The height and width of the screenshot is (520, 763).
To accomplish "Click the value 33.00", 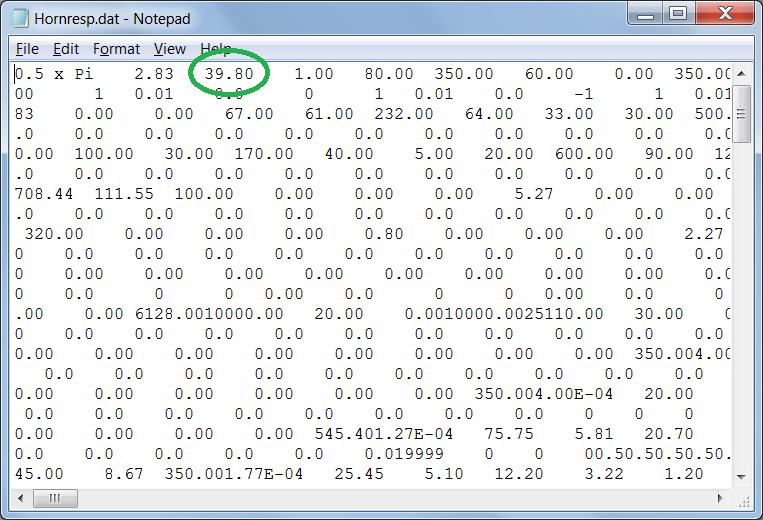I will (569, 114).
